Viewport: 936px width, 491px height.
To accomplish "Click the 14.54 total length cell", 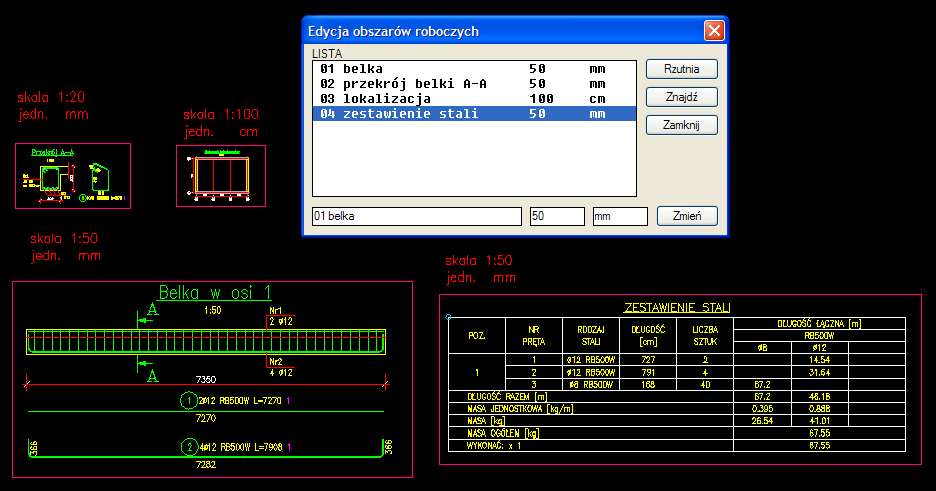I will tap(820, 360).
